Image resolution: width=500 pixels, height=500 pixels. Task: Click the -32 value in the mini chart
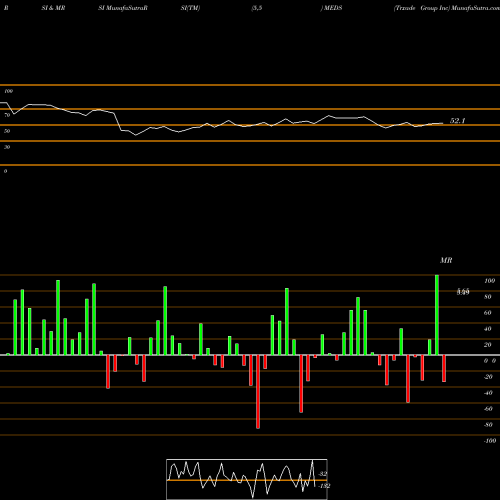pyautogui.click(x=323, y=474)
